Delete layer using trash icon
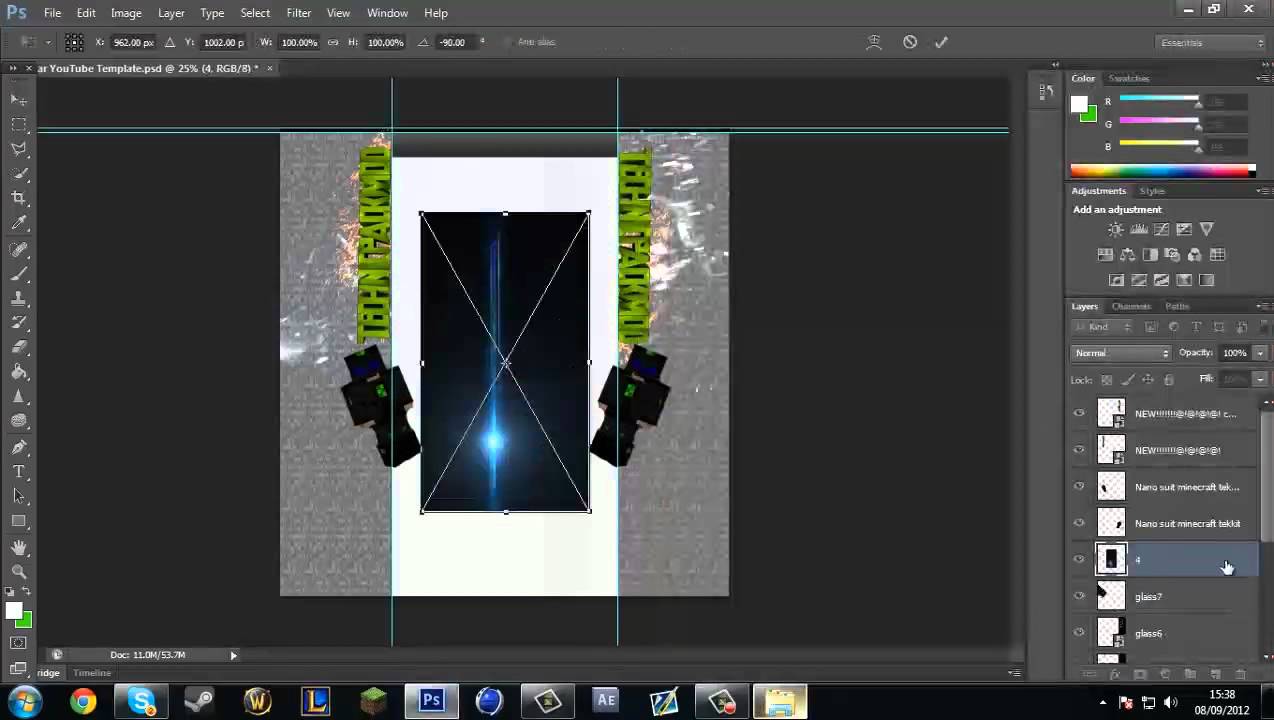Screen dimensions: 1274x720 1241,675
